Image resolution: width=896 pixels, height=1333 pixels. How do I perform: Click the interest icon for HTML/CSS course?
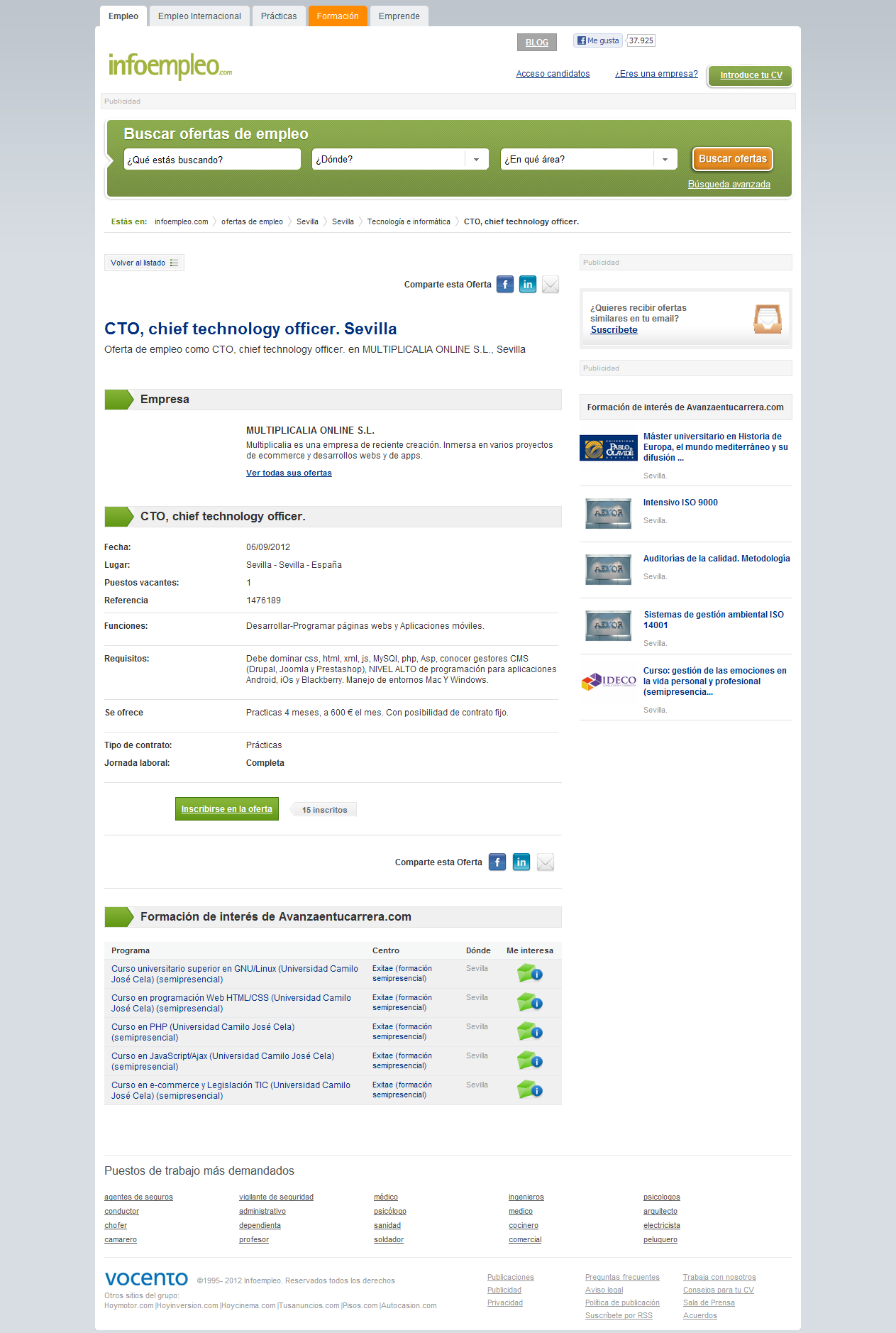click(530, 1002)
